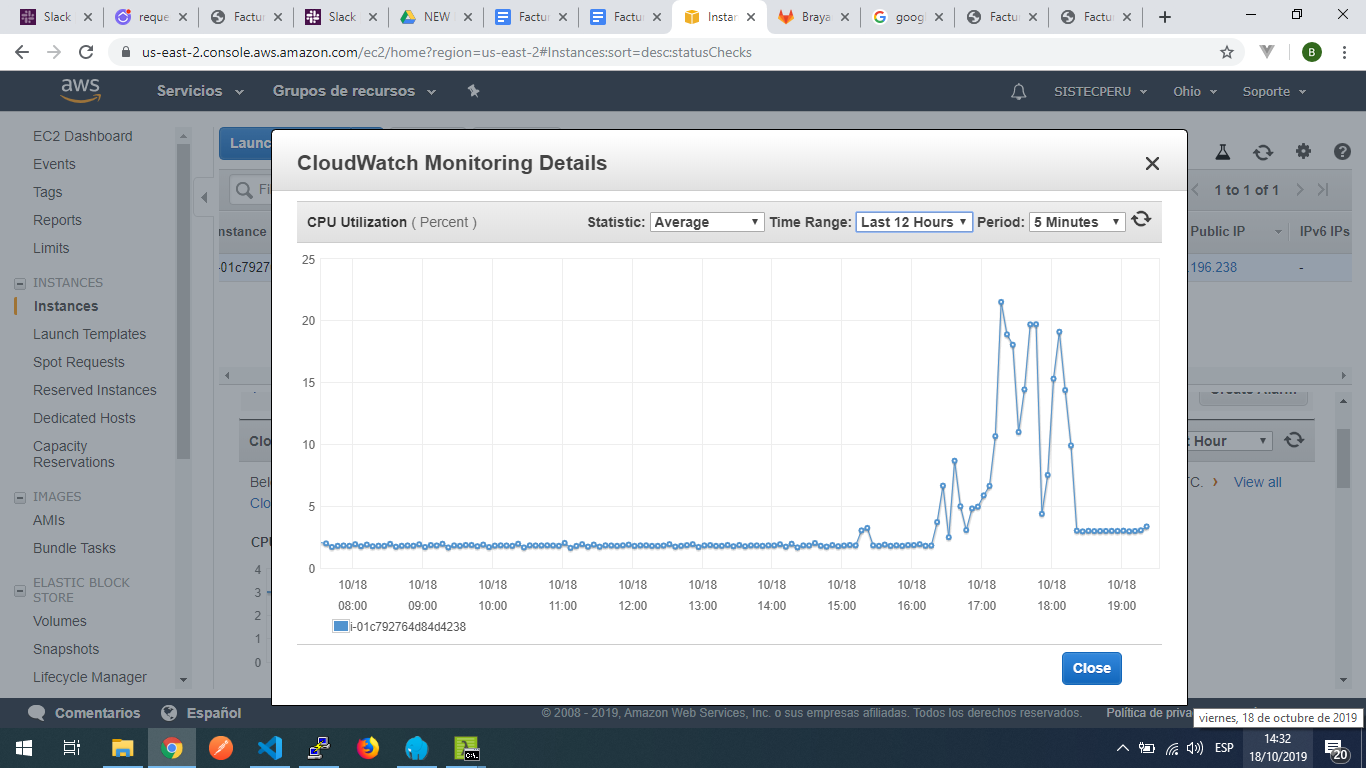
Task: Open the Grupos de recursos menu
Action: 354,91
